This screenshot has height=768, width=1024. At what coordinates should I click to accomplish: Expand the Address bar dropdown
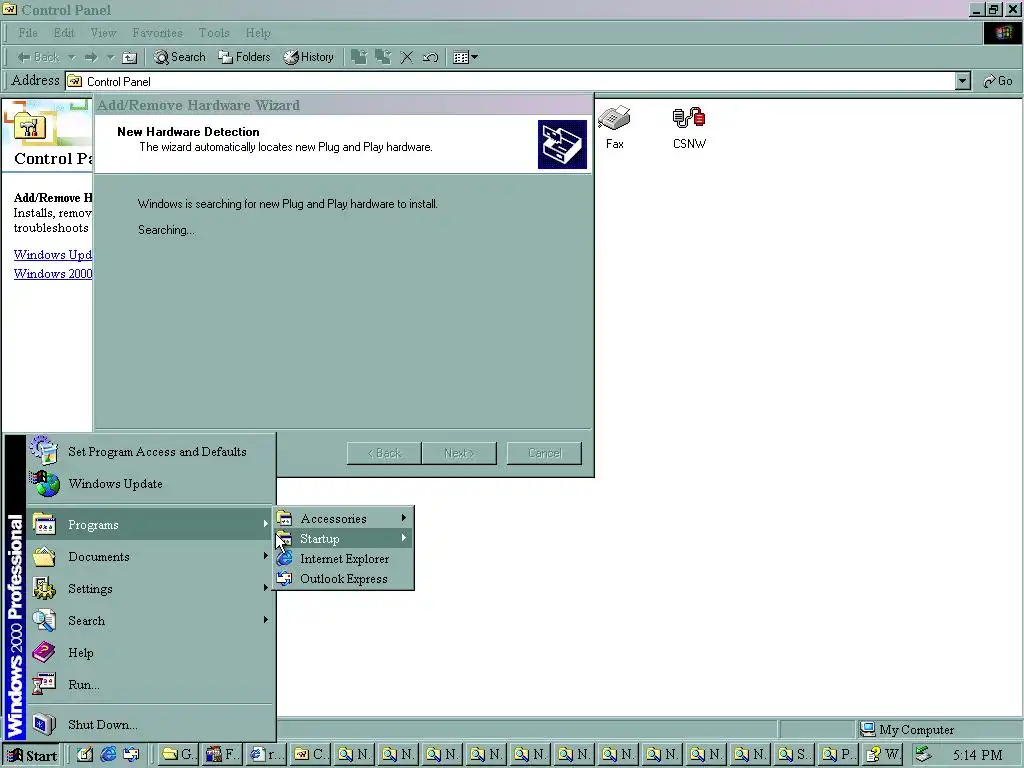click(x=962, y=81)
